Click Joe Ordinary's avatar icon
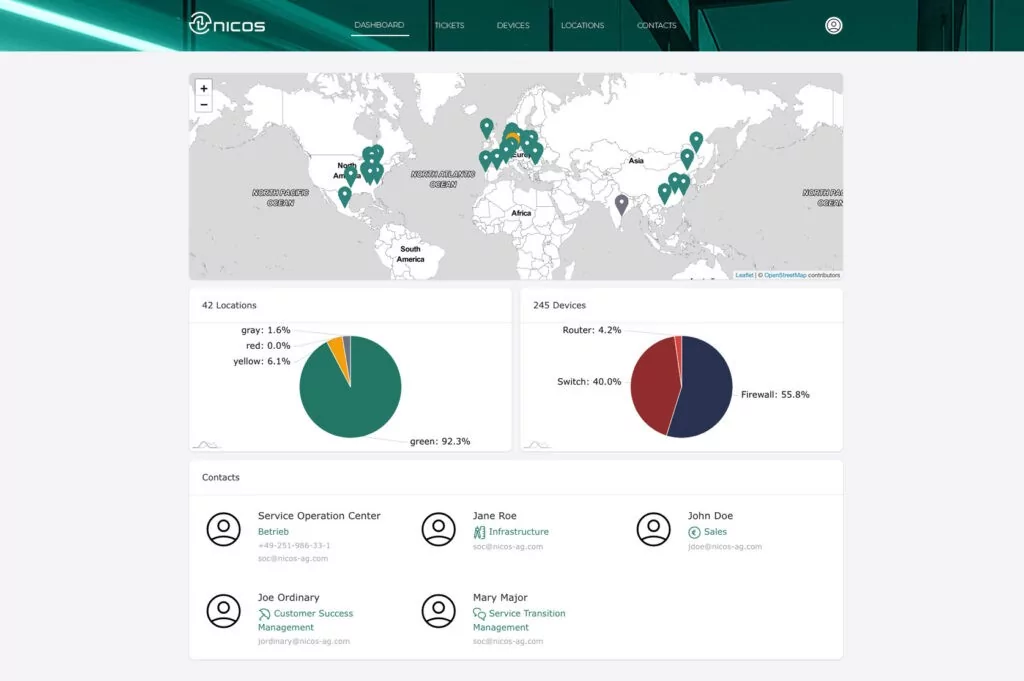Viewport: 1024px width, 681px height. 223,611
